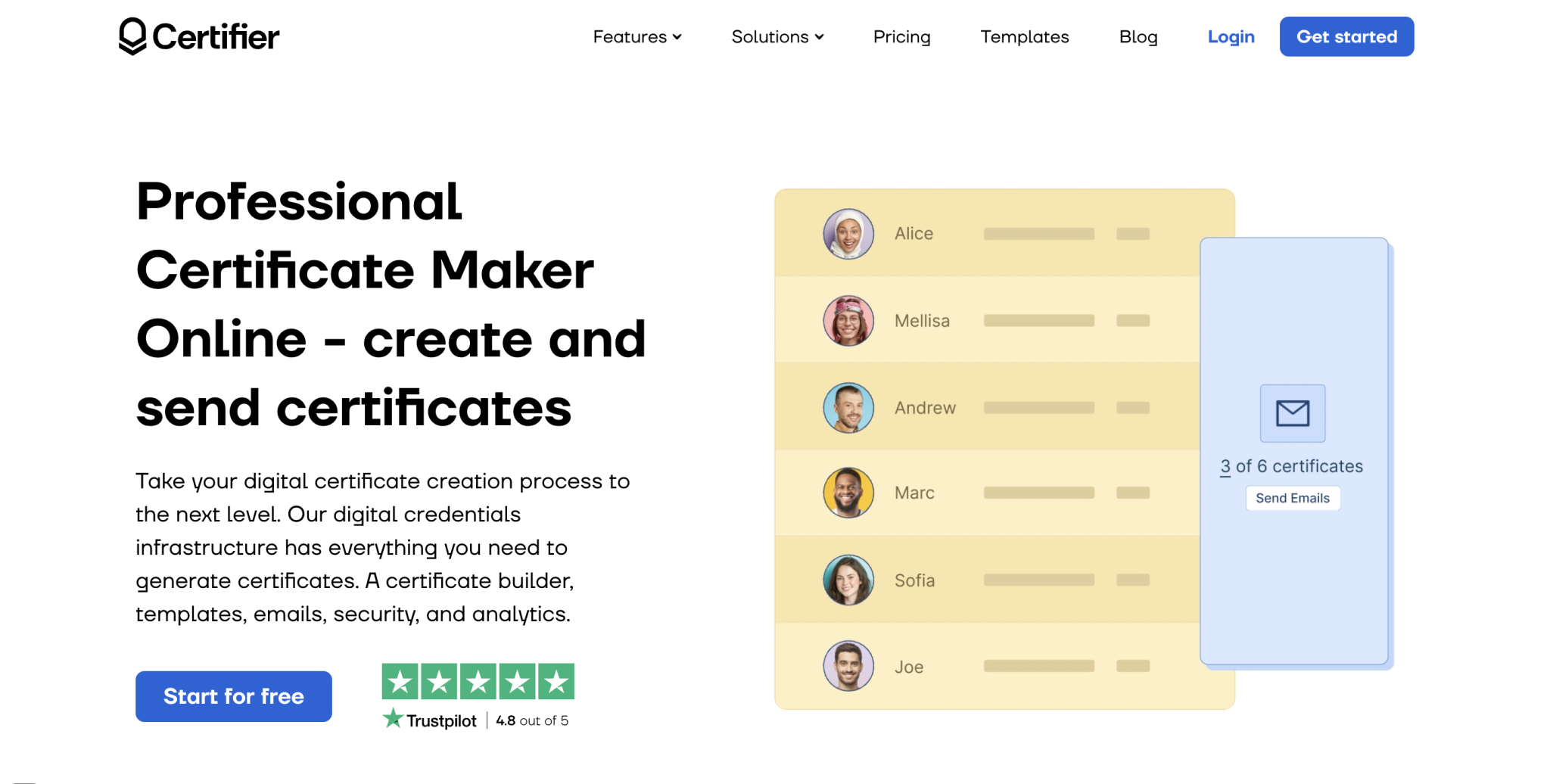1550x784 pixels.
Task: Click the envelope icon on the blue card
Action: point(1292,412)
